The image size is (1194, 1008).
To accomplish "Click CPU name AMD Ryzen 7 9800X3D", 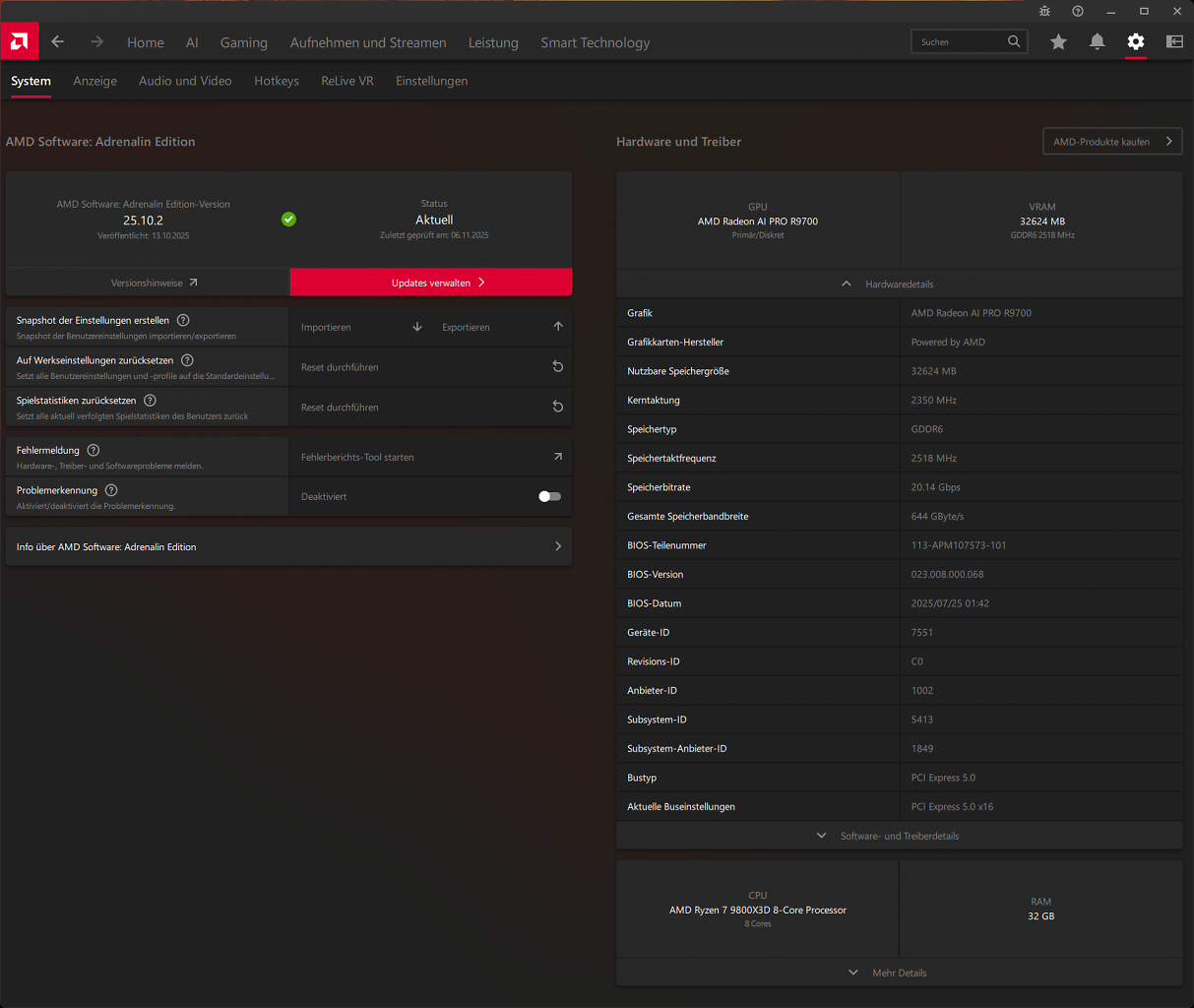I will [x=758, y=910].
